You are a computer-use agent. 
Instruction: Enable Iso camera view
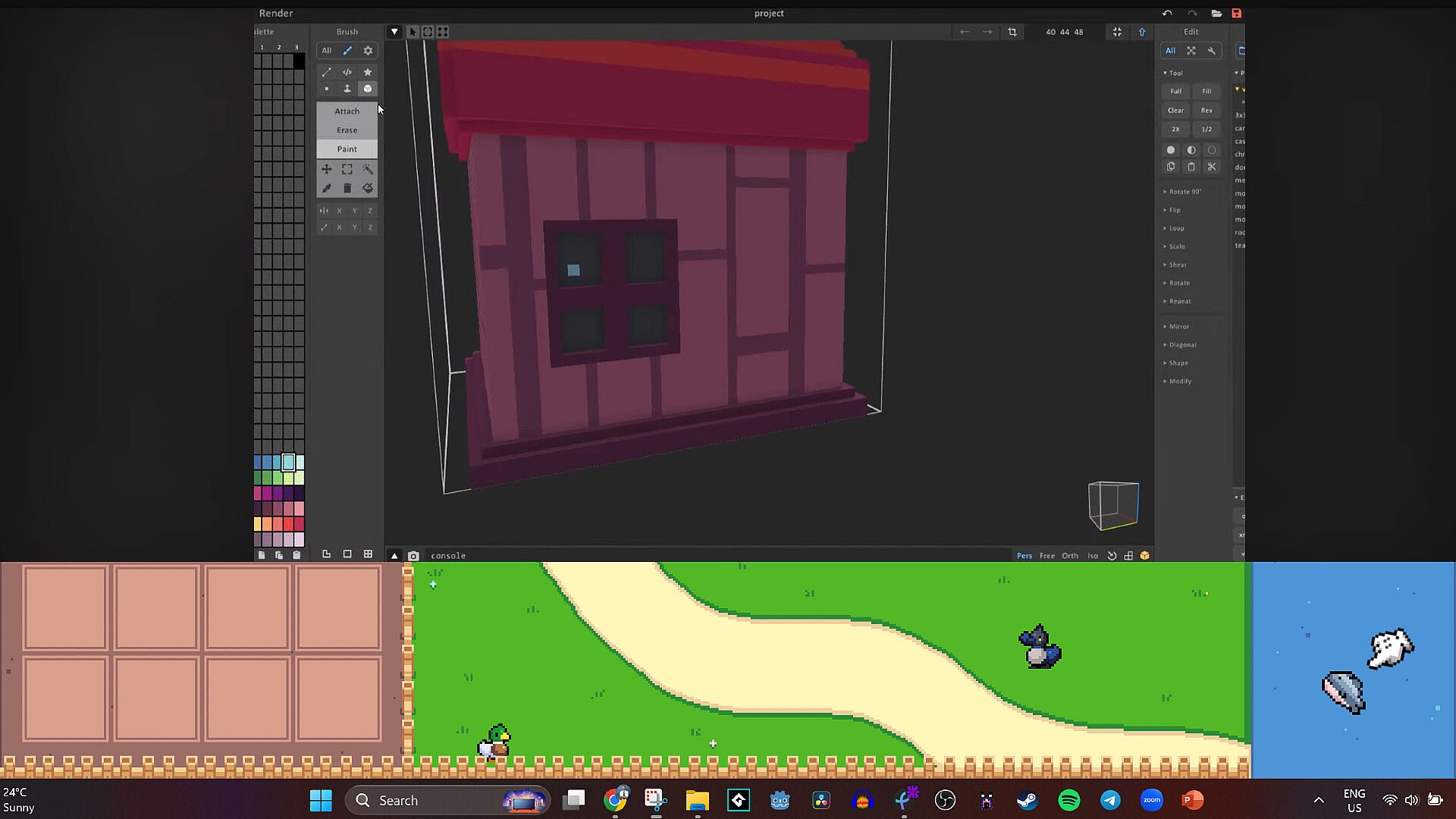(x=1093, y=556)
